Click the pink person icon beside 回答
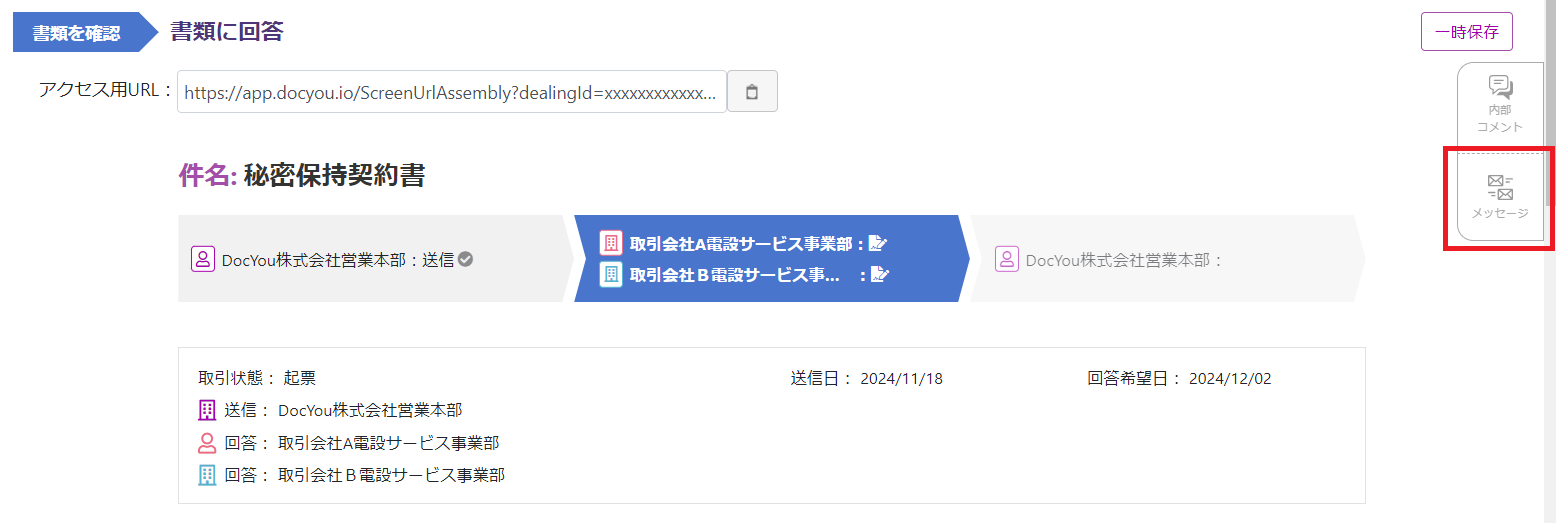1556x523 pixels. (207, 442)
